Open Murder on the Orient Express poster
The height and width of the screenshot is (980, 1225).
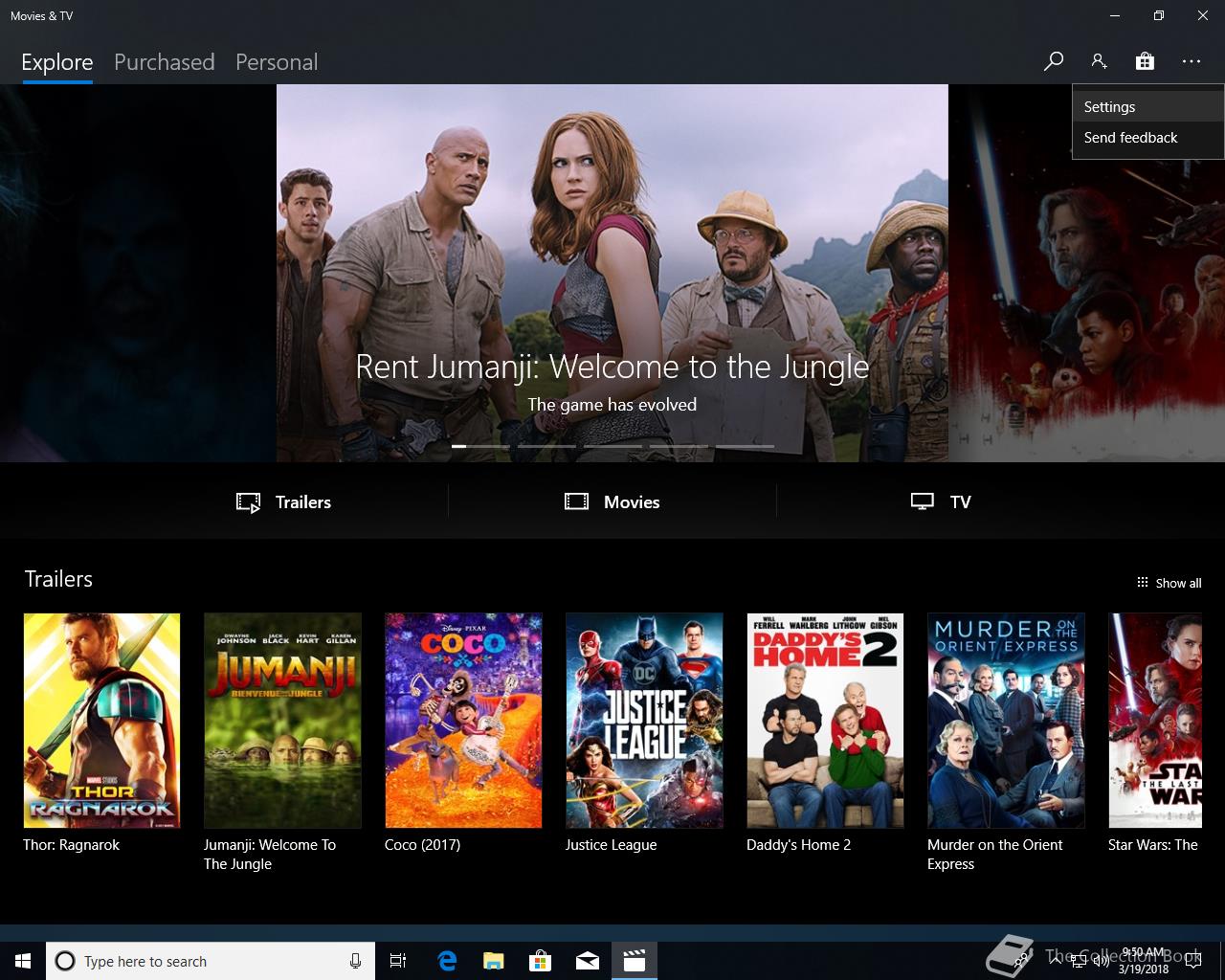(1006, 721)
